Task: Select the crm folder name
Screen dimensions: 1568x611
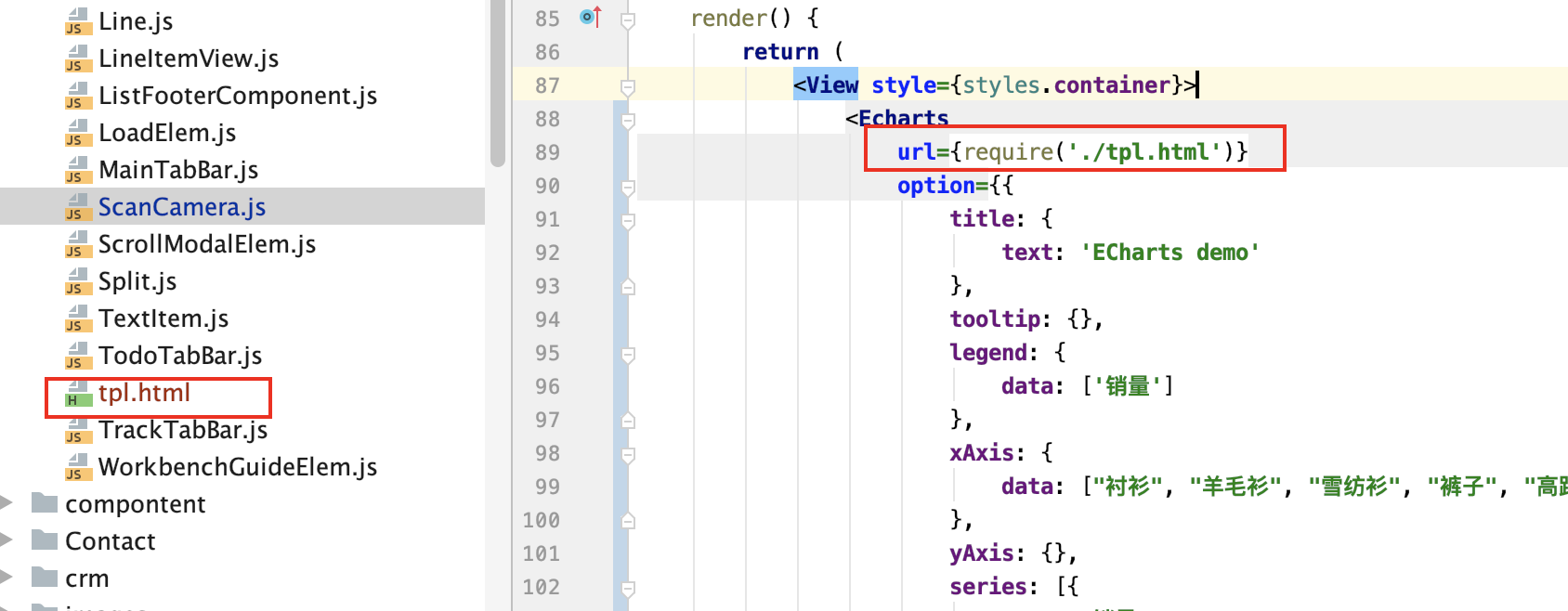Action: pos(87,578)
